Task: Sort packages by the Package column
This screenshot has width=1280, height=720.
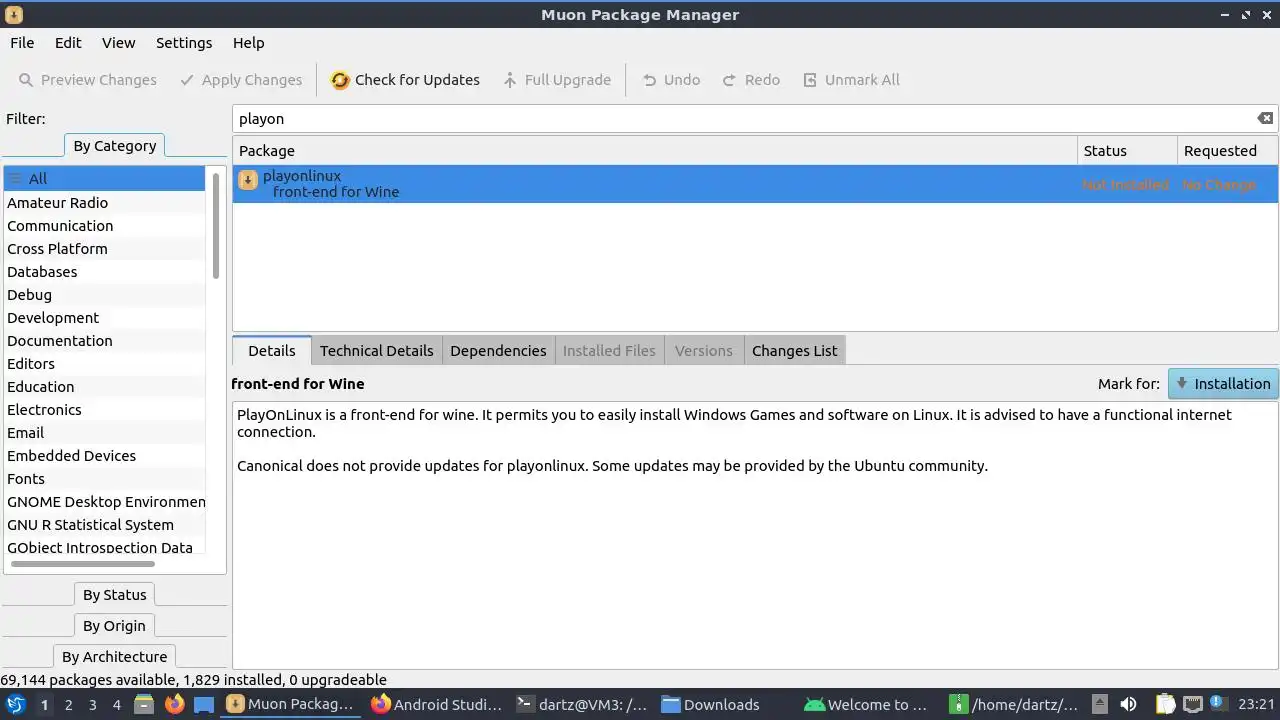Action: [654, 150]
